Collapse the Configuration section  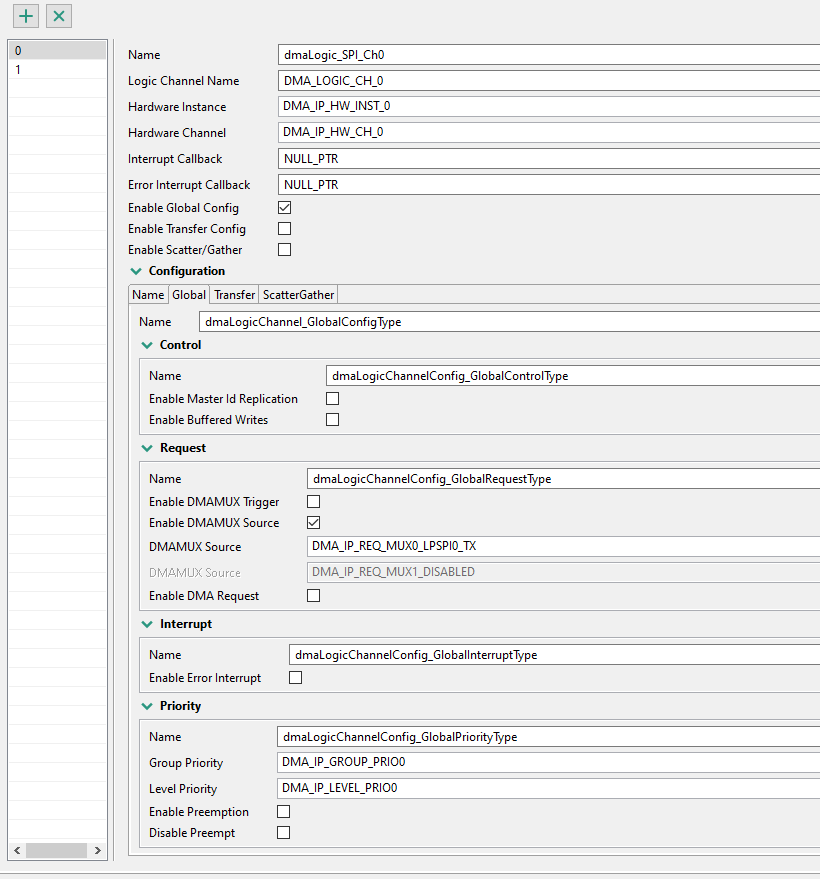136,270
